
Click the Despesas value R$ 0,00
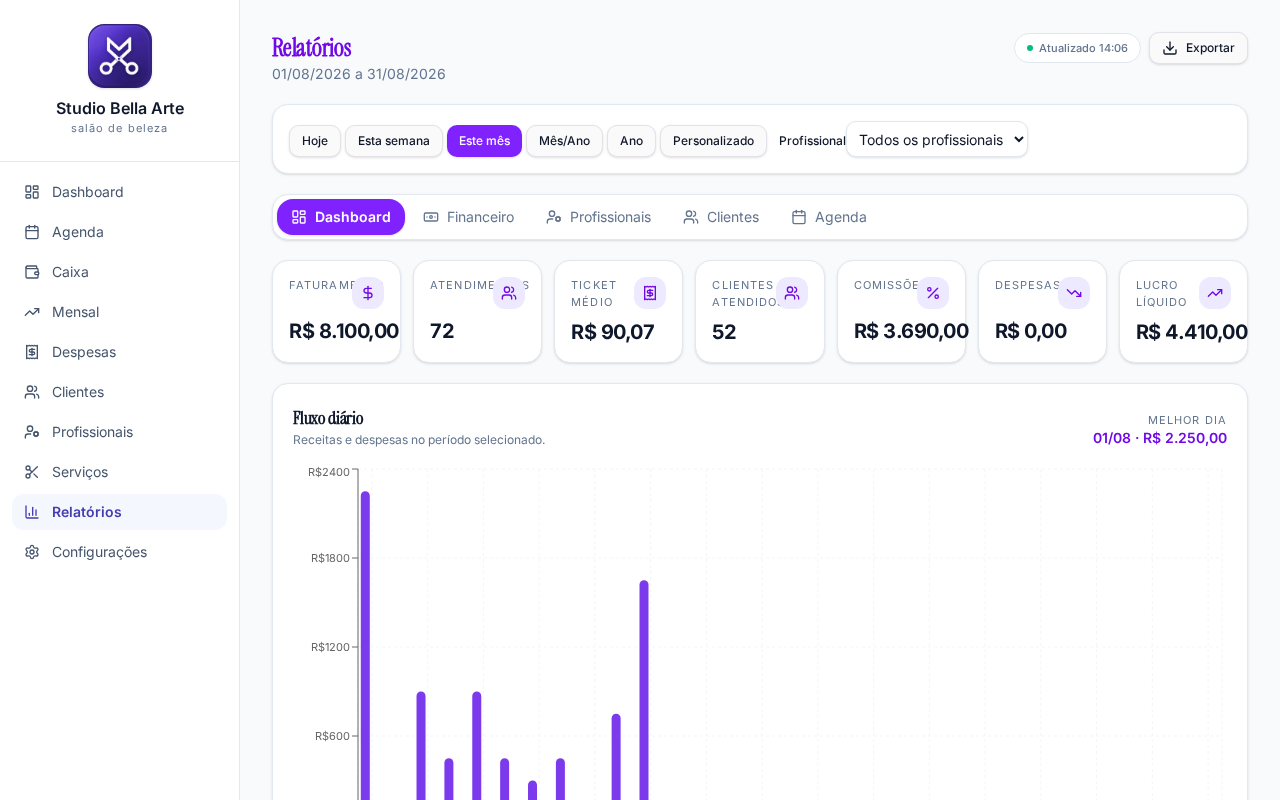[x=1031, y=331]
